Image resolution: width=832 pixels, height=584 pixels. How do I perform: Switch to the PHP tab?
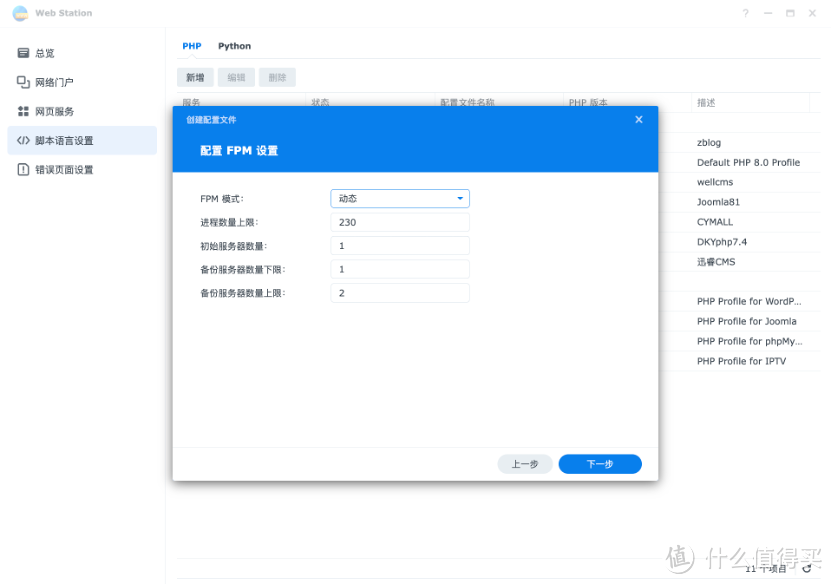pyautogui.click(x=192, y=46)
